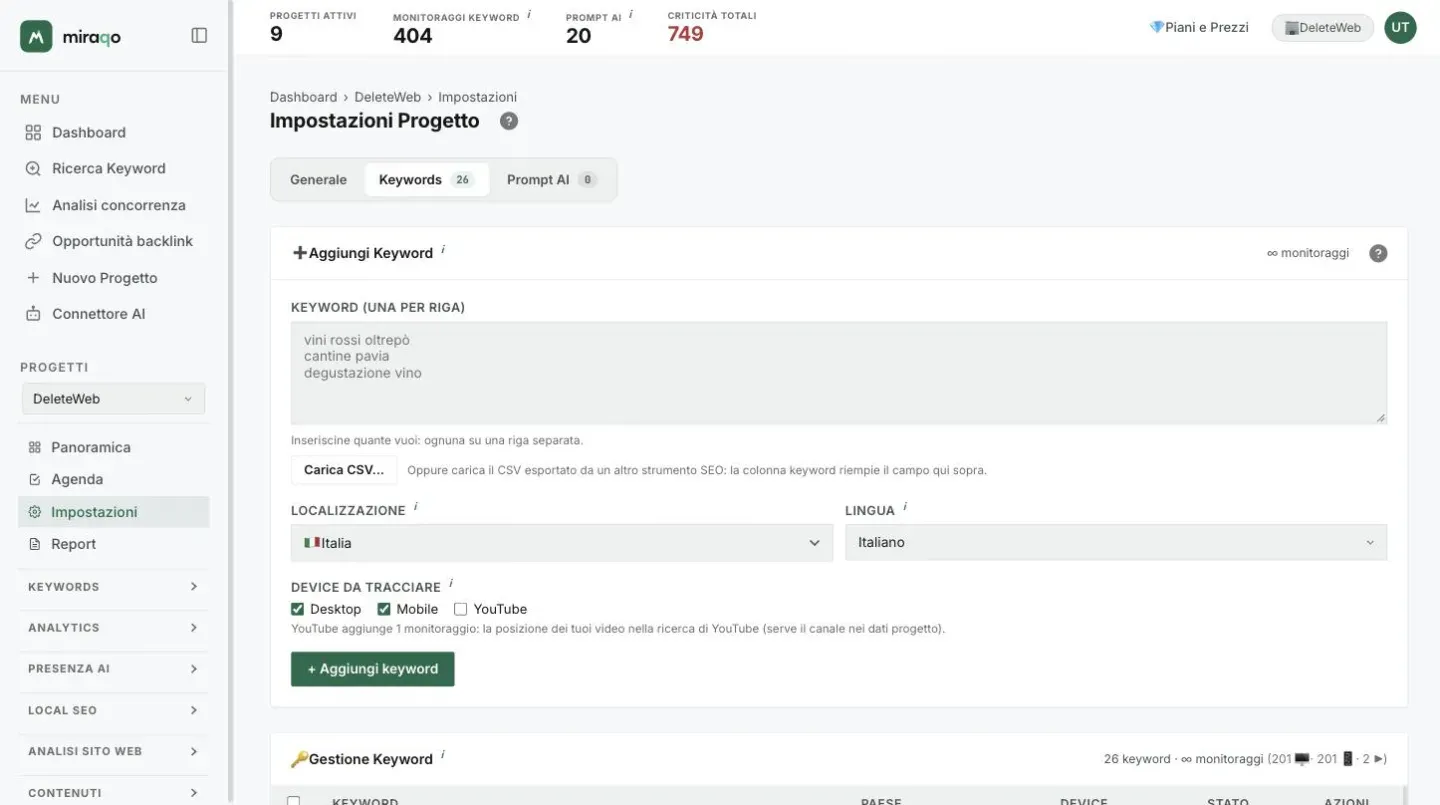Image resolution: width=1440 pixels, height=805 pixels.
Task: Click the Ricerca Keyword magnifier icon
Action: pos(33,168)
